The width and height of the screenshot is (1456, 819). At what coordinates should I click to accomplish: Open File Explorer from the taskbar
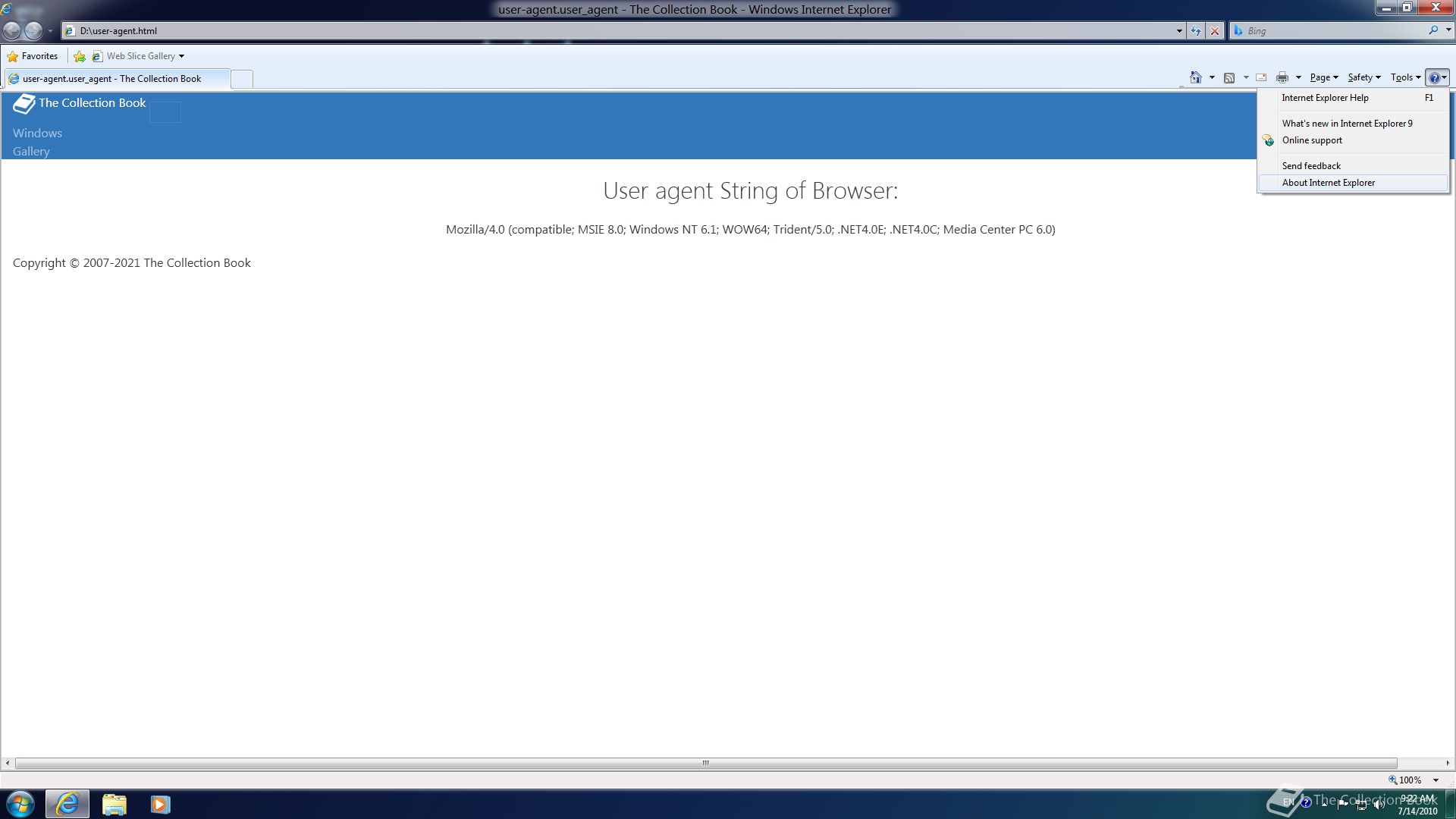(114, 804)
